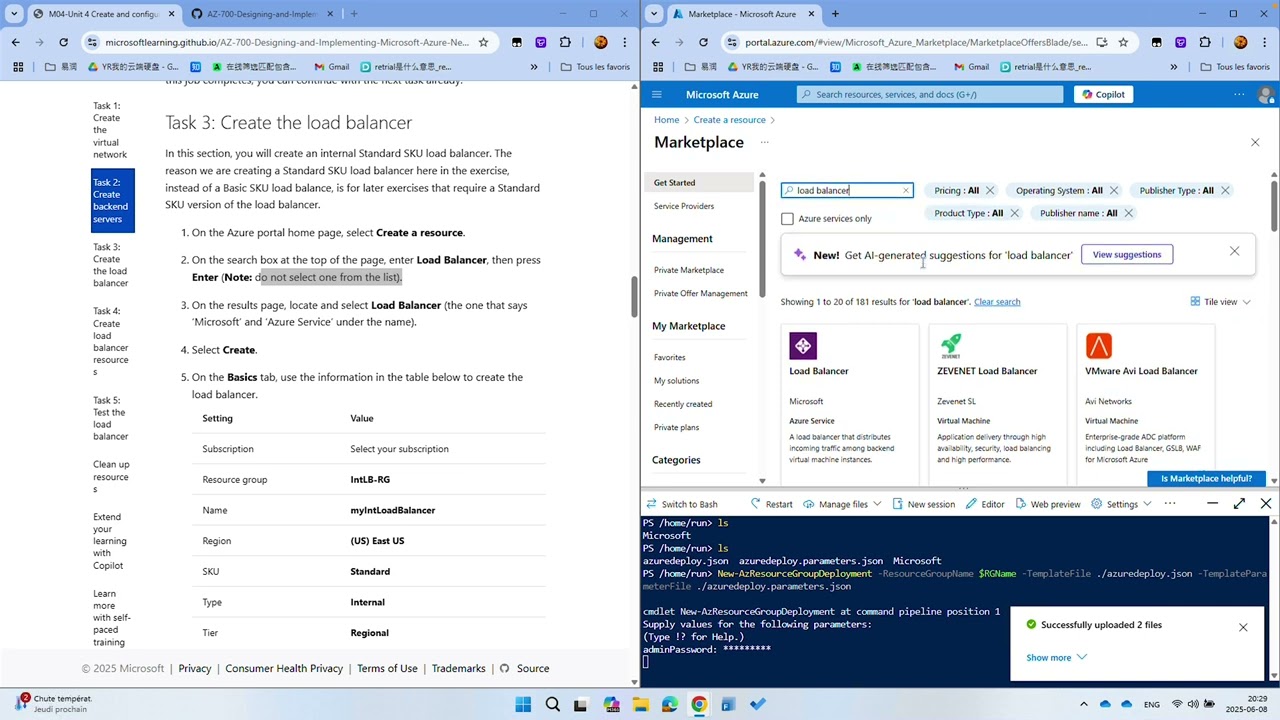Image resolution: width=1280 pixels, height=720 pixels.
Task: Open a new tab in the left browser
Action: [354, 14]
